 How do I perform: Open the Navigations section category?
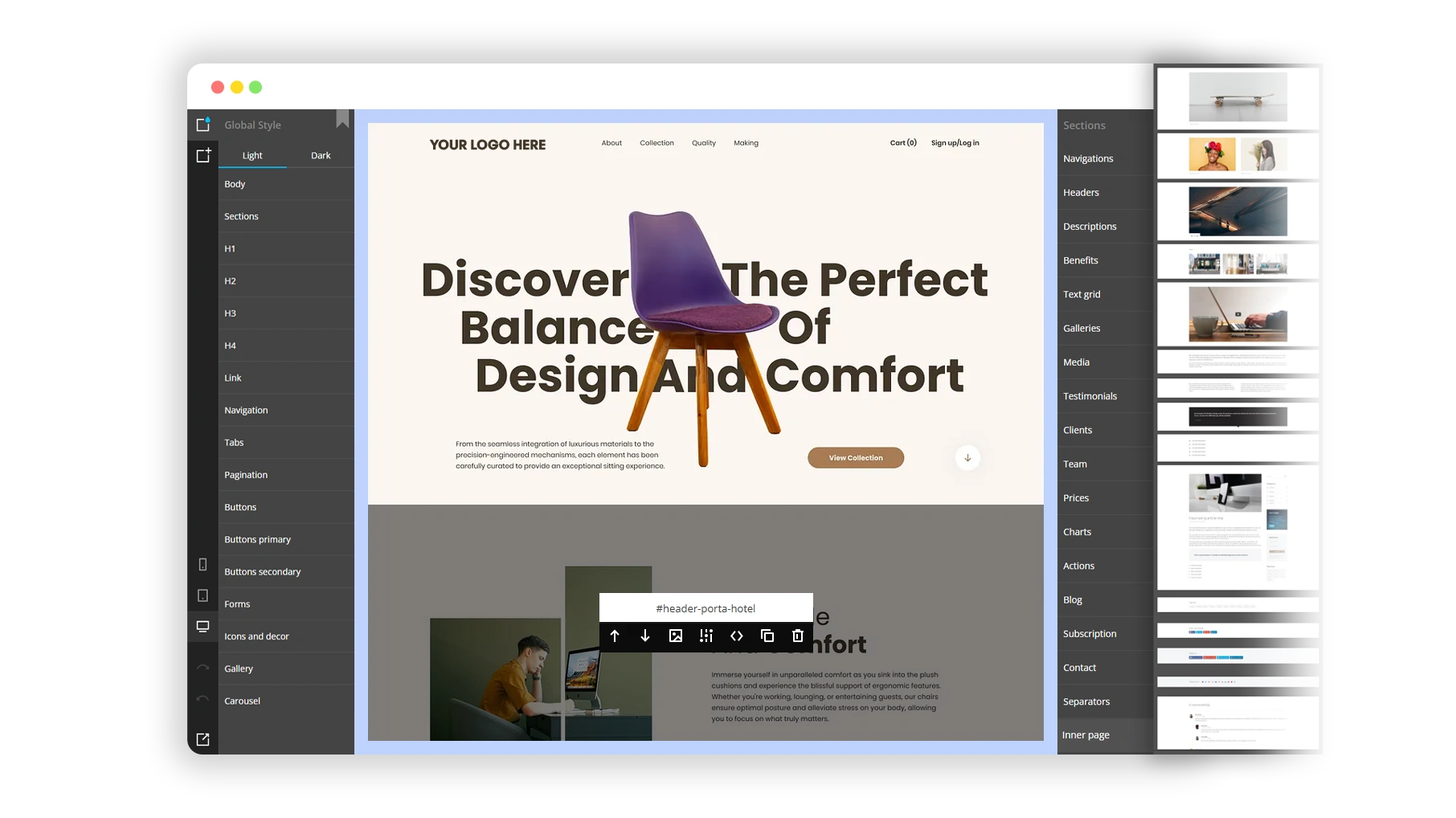[1088, 158]
